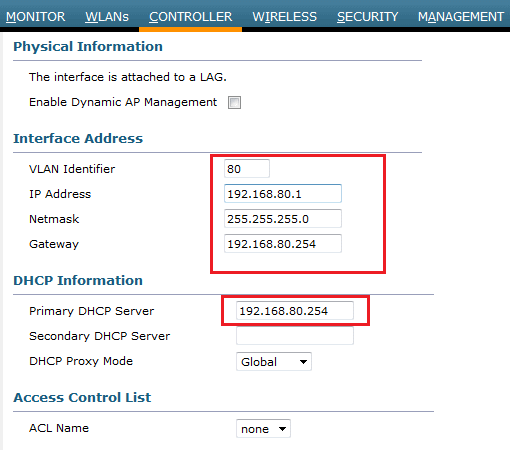
Task: Click into the Netmask field
Action: [x=283, y=219]
